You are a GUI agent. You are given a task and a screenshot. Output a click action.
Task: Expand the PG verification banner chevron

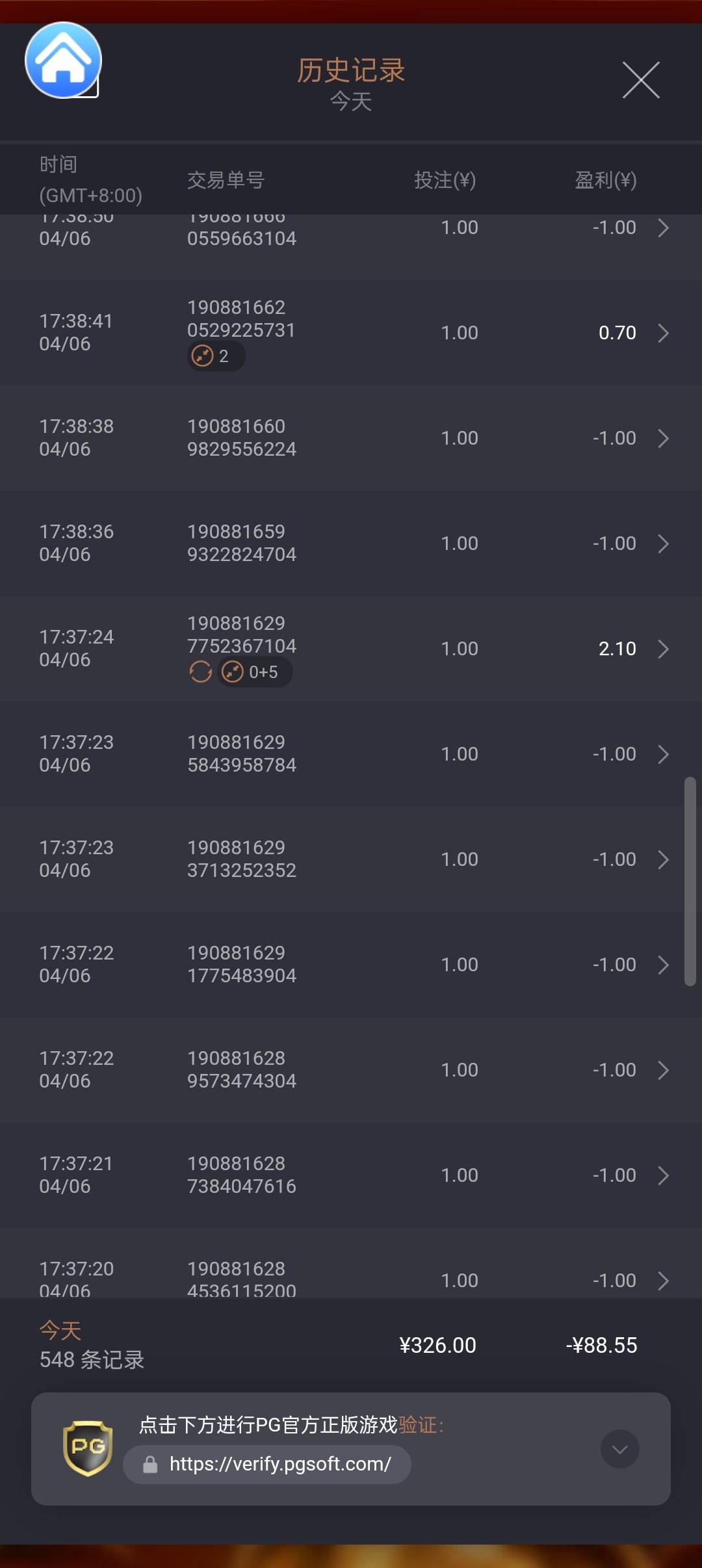click(x=619, y=1449)
